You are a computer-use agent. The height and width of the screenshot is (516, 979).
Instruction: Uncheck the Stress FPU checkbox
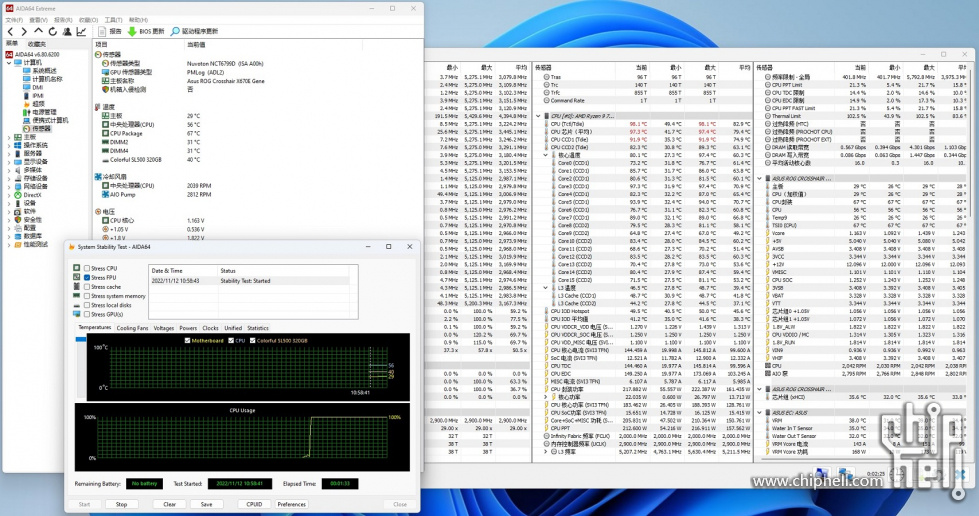coord(87,277)
